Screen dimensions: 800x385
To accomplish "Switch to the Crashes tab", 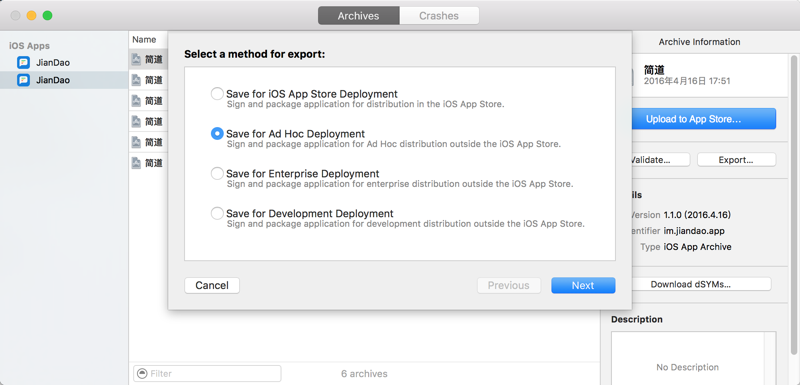I will tap(439, 16).
